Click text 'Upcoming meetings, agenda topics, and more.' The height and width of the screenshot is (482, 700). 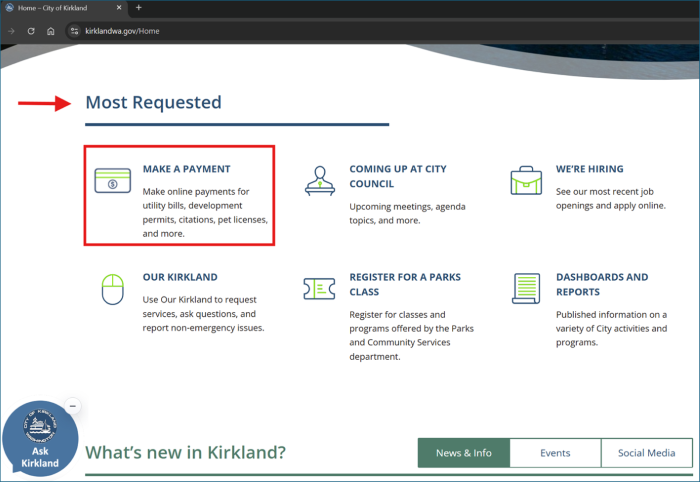(x=407, y=213)
